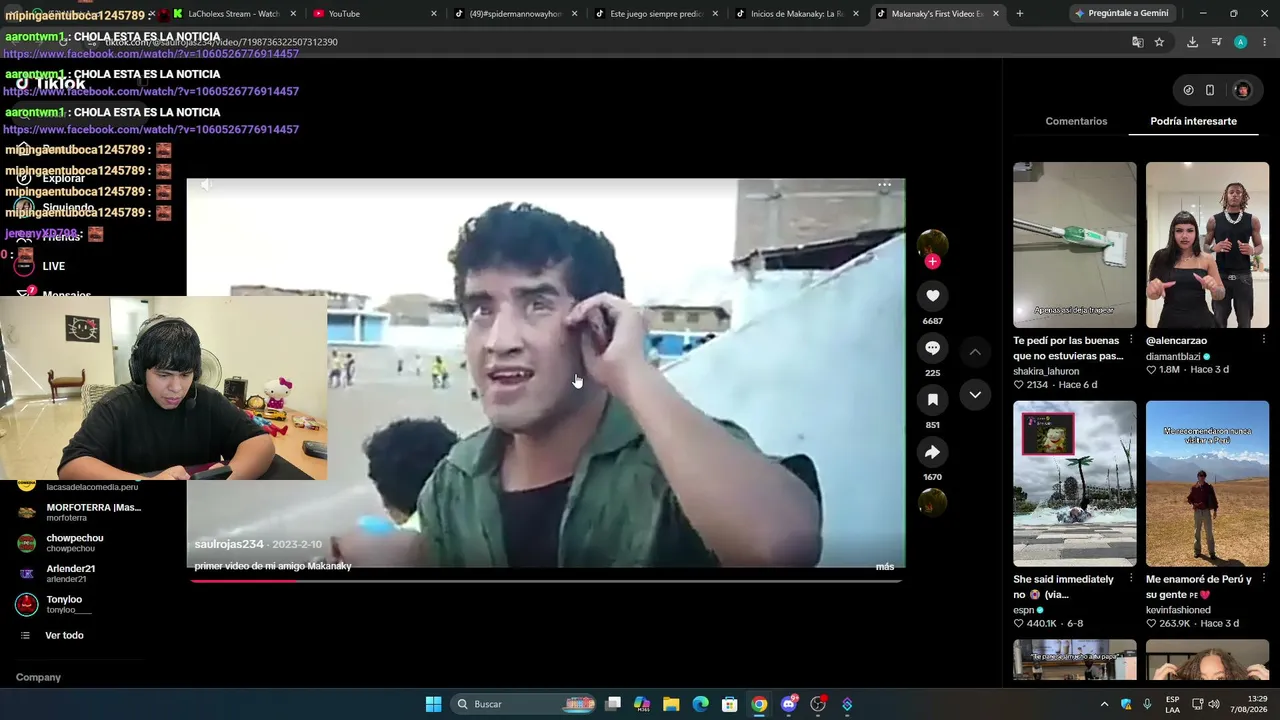Image resolution: width=1280 pixels, height=720 pixels.
Task: Toggle the video mute speaker icon
Action: (x=205, y=185)
